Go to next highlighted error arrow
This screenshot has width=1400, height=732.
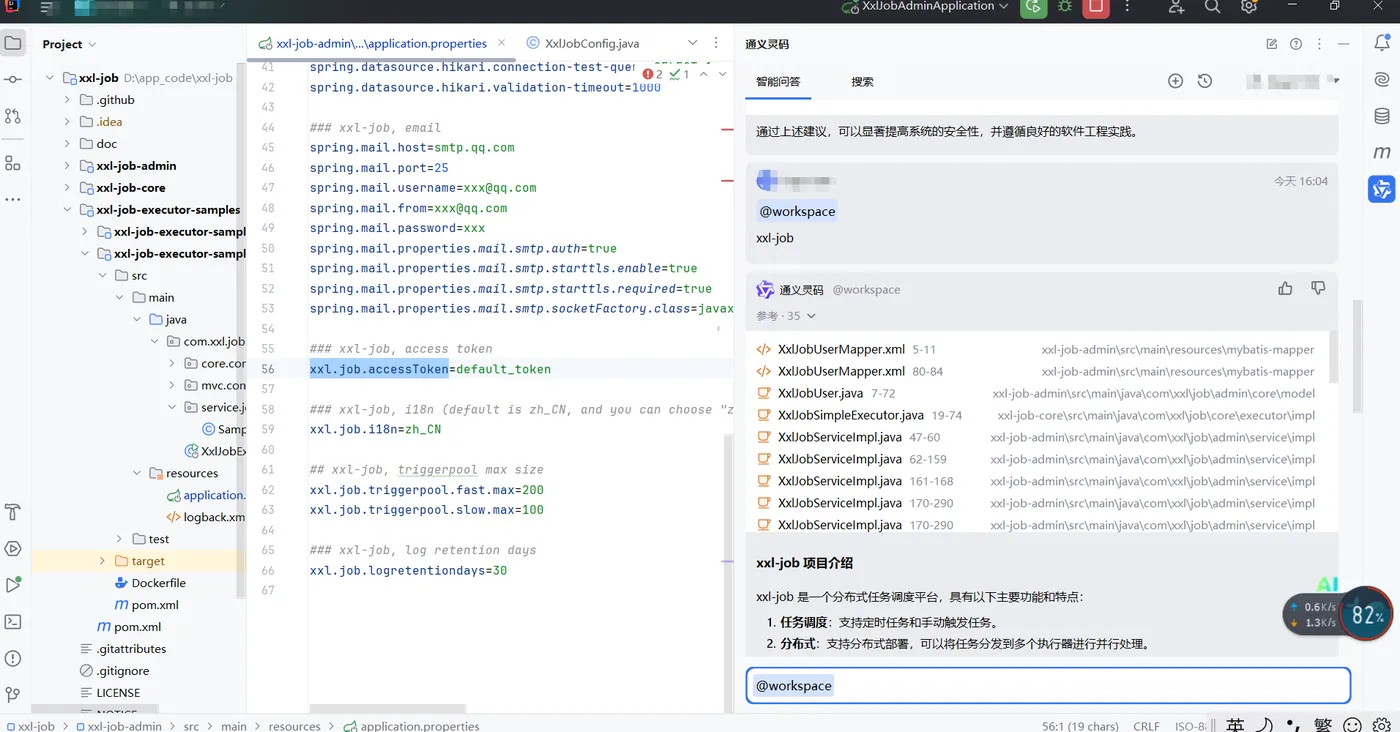(x=723, y=74)
